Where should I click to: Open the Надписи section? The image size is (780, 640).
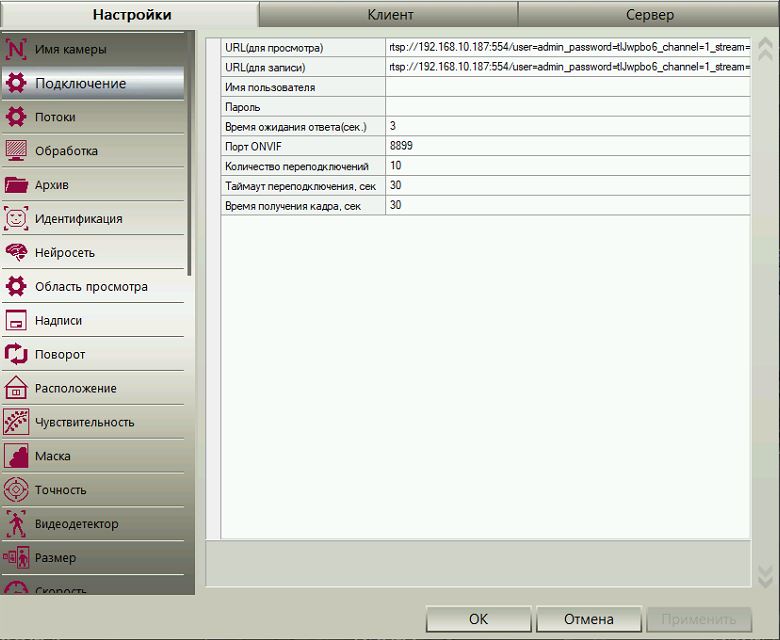tap(93, 320)
